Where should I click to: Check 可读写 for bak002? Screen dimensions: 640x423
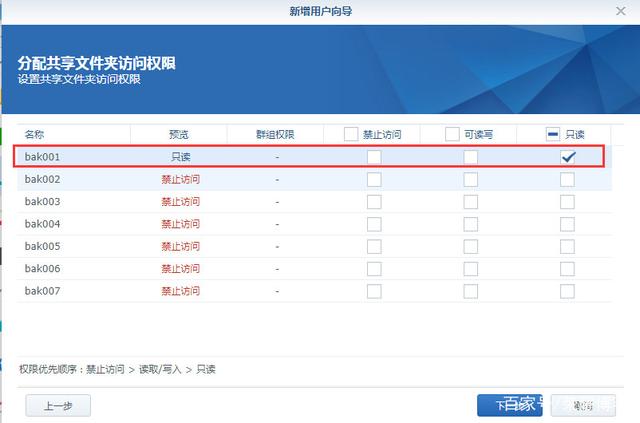[470, 179]
